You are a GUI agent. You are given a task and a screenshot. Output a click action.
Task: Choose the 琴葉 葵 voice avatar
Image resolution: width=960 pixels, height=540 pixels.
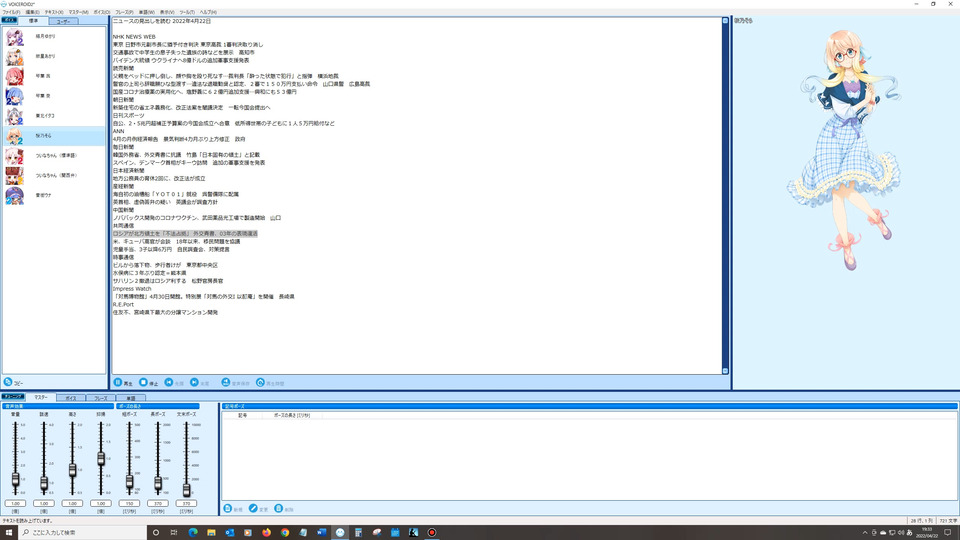[x=15, y=96]
